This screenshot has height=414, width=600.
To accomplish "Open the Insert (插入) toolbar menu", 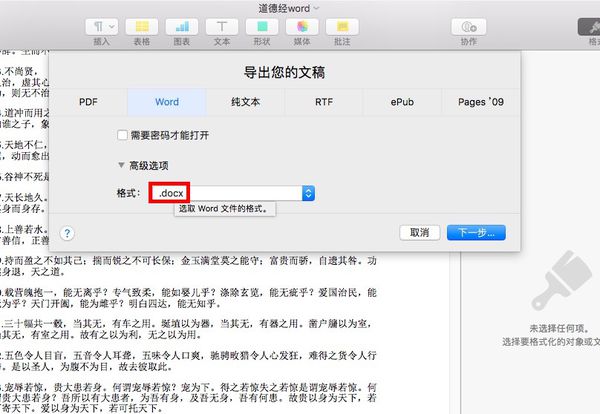I will pos(101,27).
